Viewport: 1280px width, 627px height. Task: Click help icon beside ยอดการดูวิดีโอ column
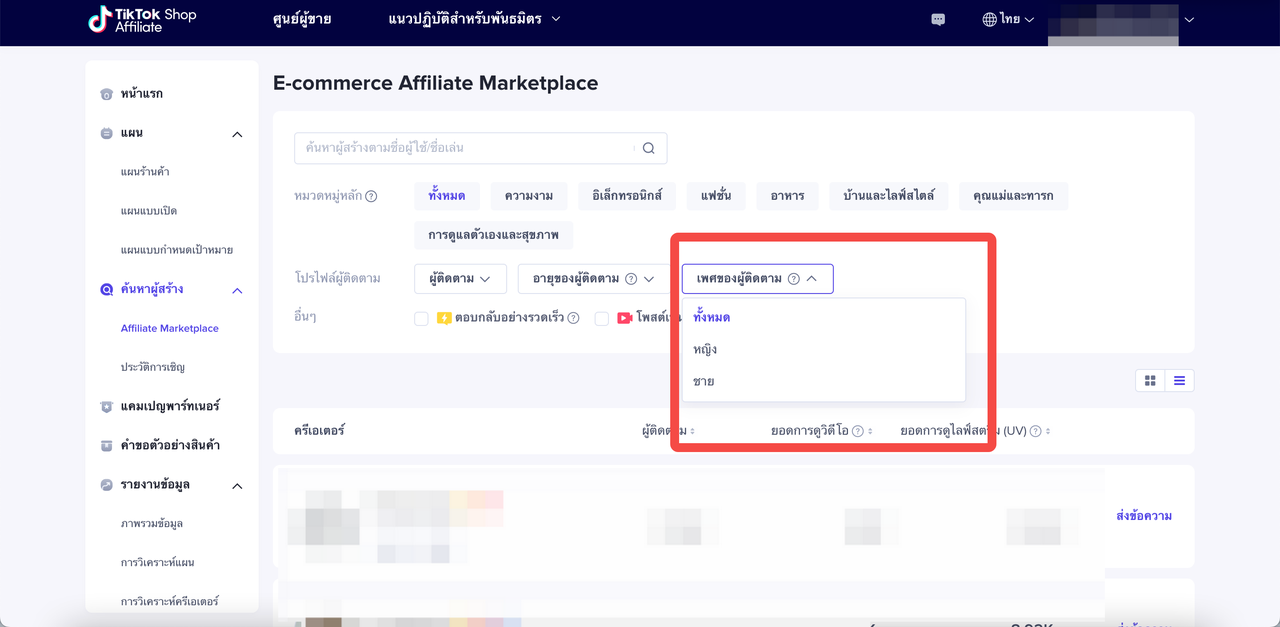(x=858, y=431)
